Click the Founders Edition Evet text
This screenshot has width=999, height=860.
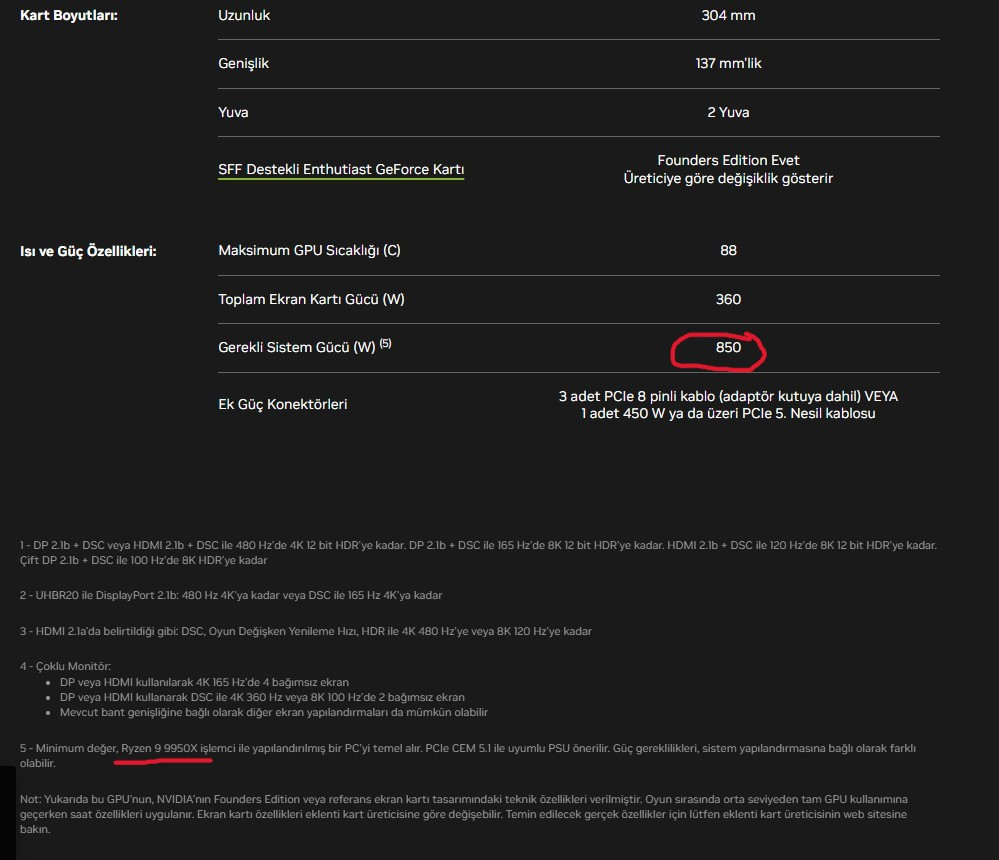click(x=728, y=160)
